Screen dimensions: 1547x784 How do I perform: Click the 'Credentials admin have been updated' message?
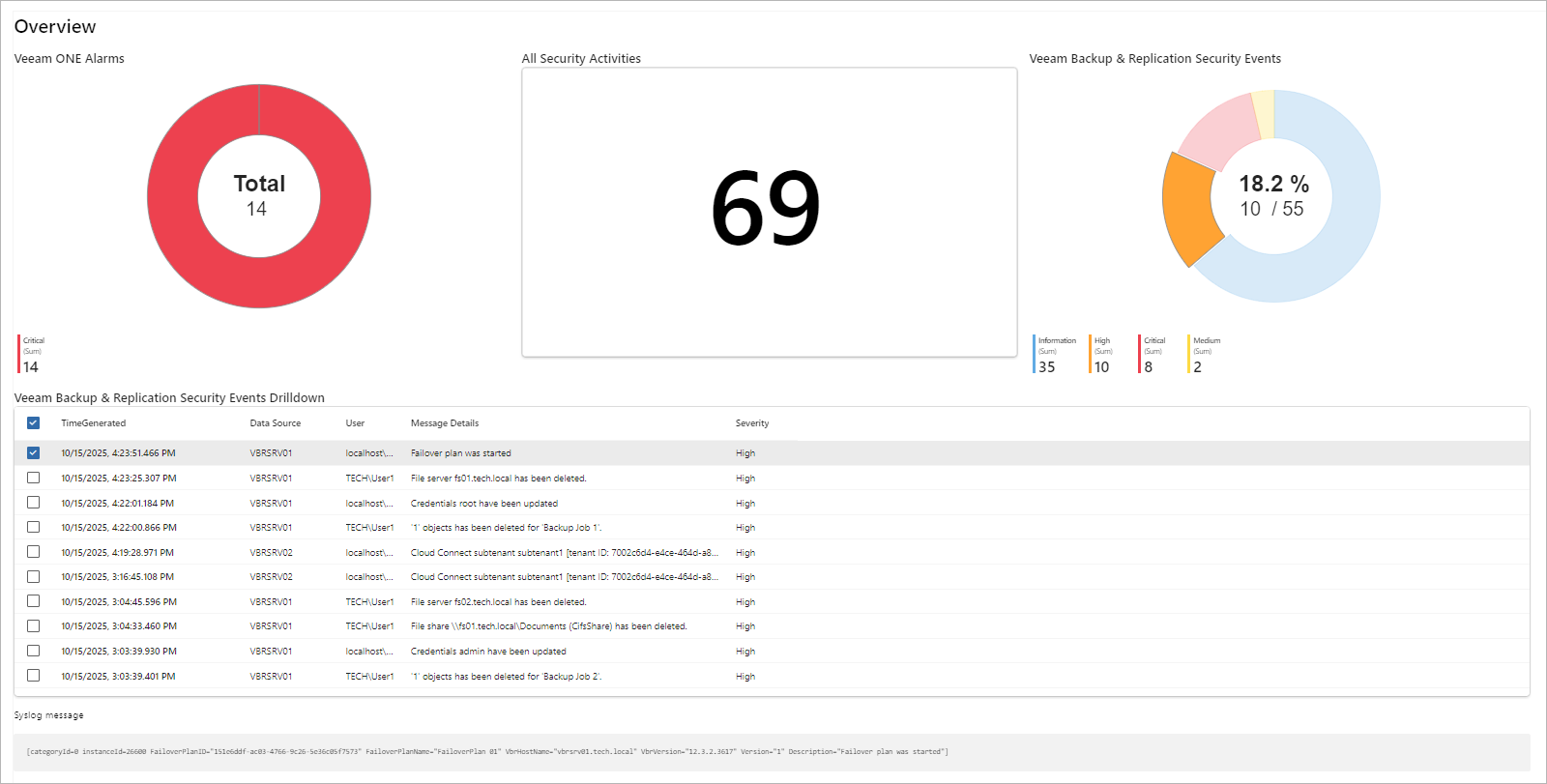pos(488,652)
